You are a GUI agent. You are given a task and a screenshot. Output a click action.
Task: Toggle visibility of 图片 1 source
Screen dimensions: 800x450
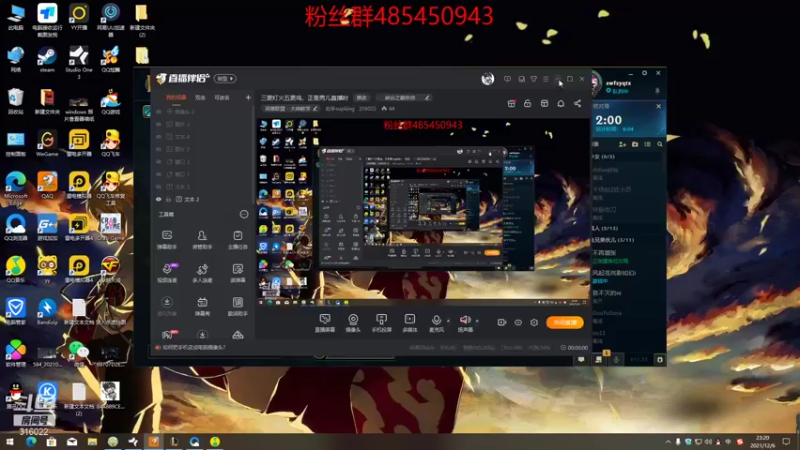[x=159, y=124]
